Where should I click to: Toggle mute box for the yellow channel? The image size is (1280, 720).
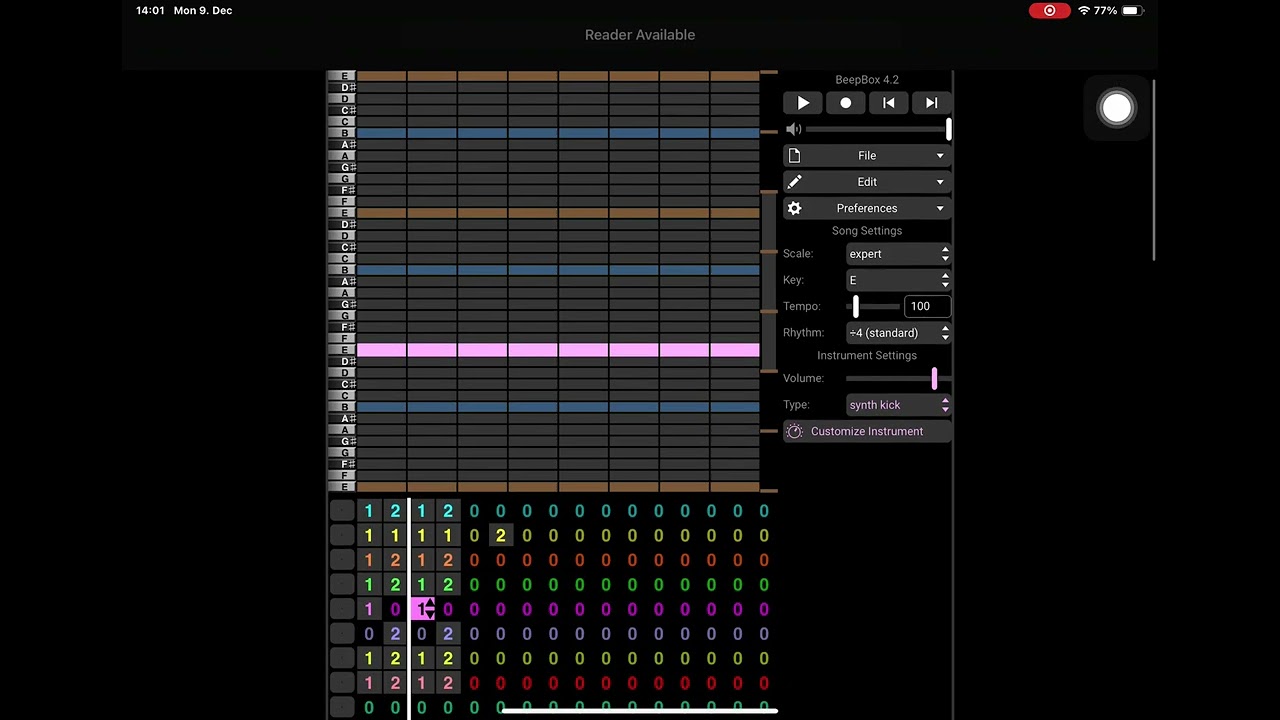[x=342, y=535]
